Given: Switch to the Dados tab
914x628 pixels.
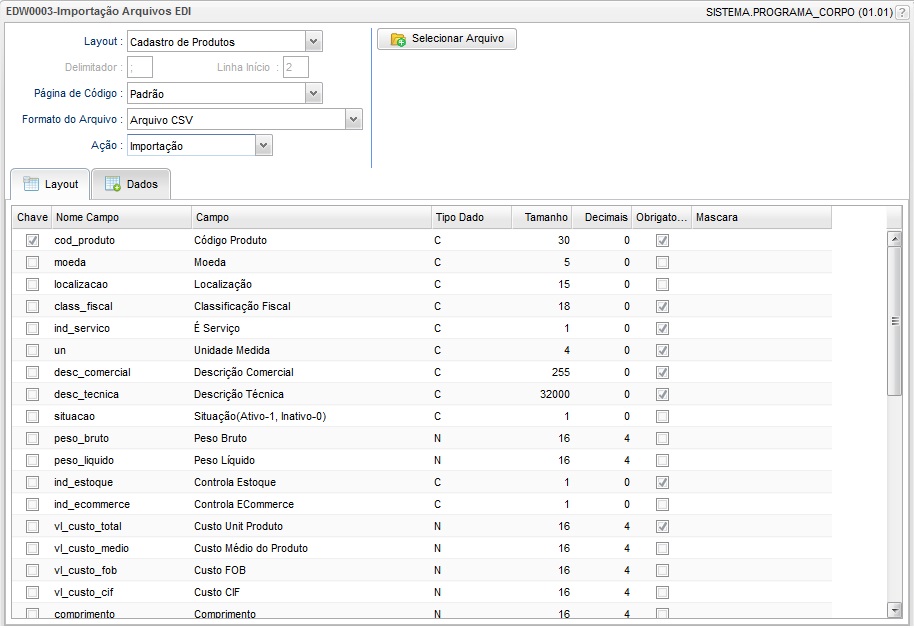Looking at the screenshot, I should [x=131, y=185].
